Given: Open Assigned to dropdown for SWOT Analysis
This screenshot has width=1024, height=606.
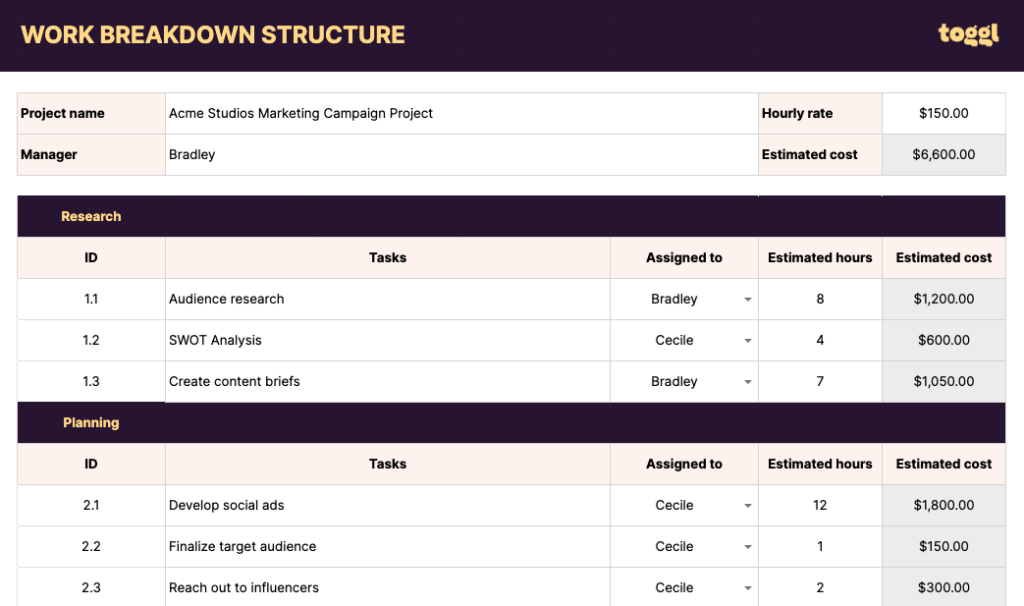Looking at the screenshot, I should 747,341.
